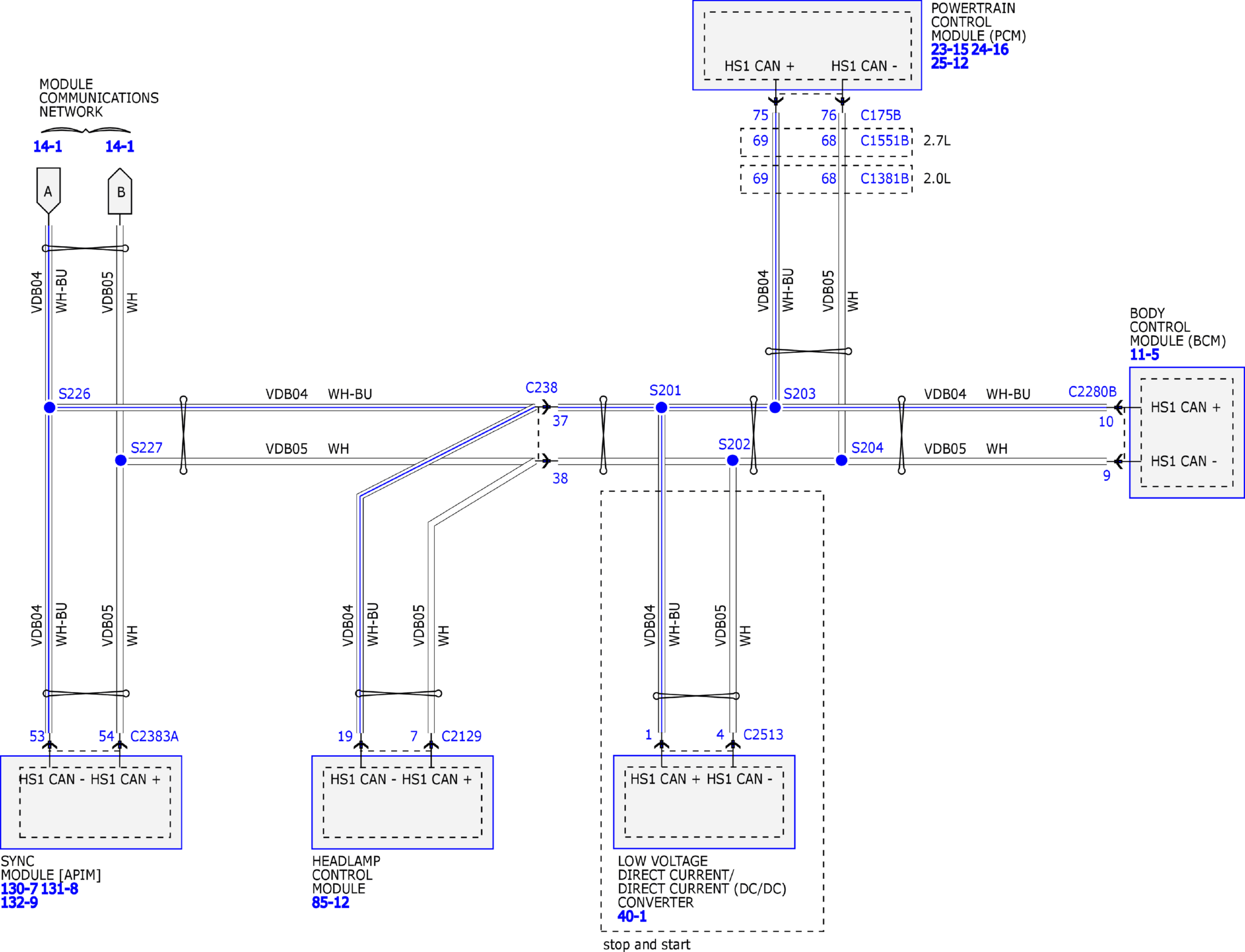Select the DC/DC Converter module box
The width and height of the screenshot is (1245, 952).
click(x=704, y=802)
